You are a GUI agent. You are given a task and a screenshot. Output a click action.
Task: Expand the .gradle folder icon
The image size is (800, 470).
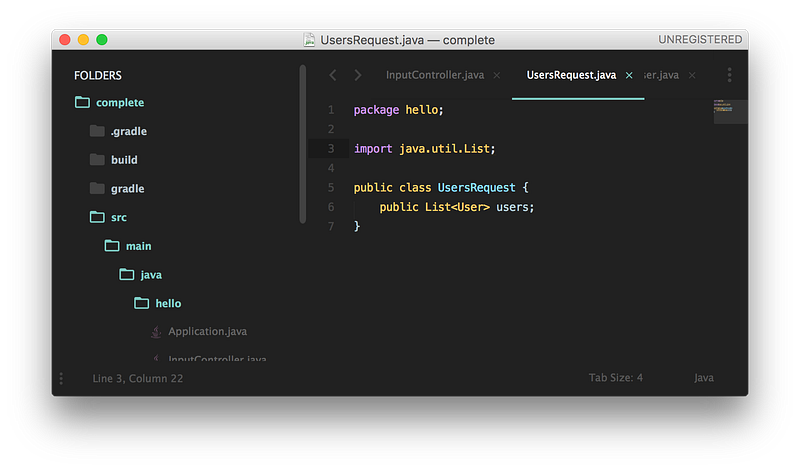point(97,131)
